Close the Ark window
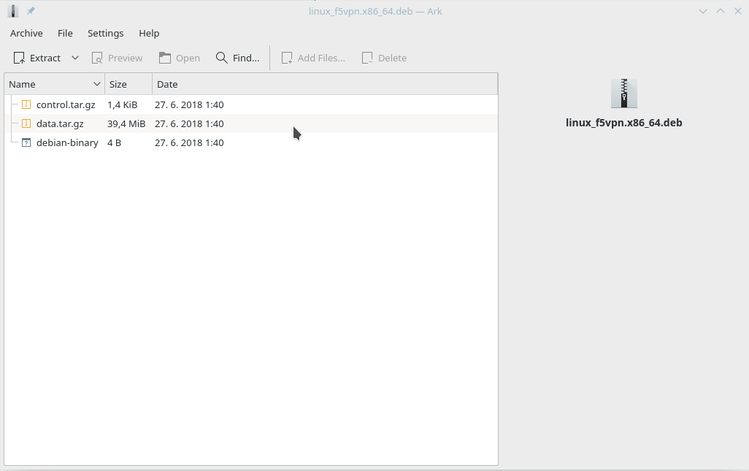 pos(738,11)
